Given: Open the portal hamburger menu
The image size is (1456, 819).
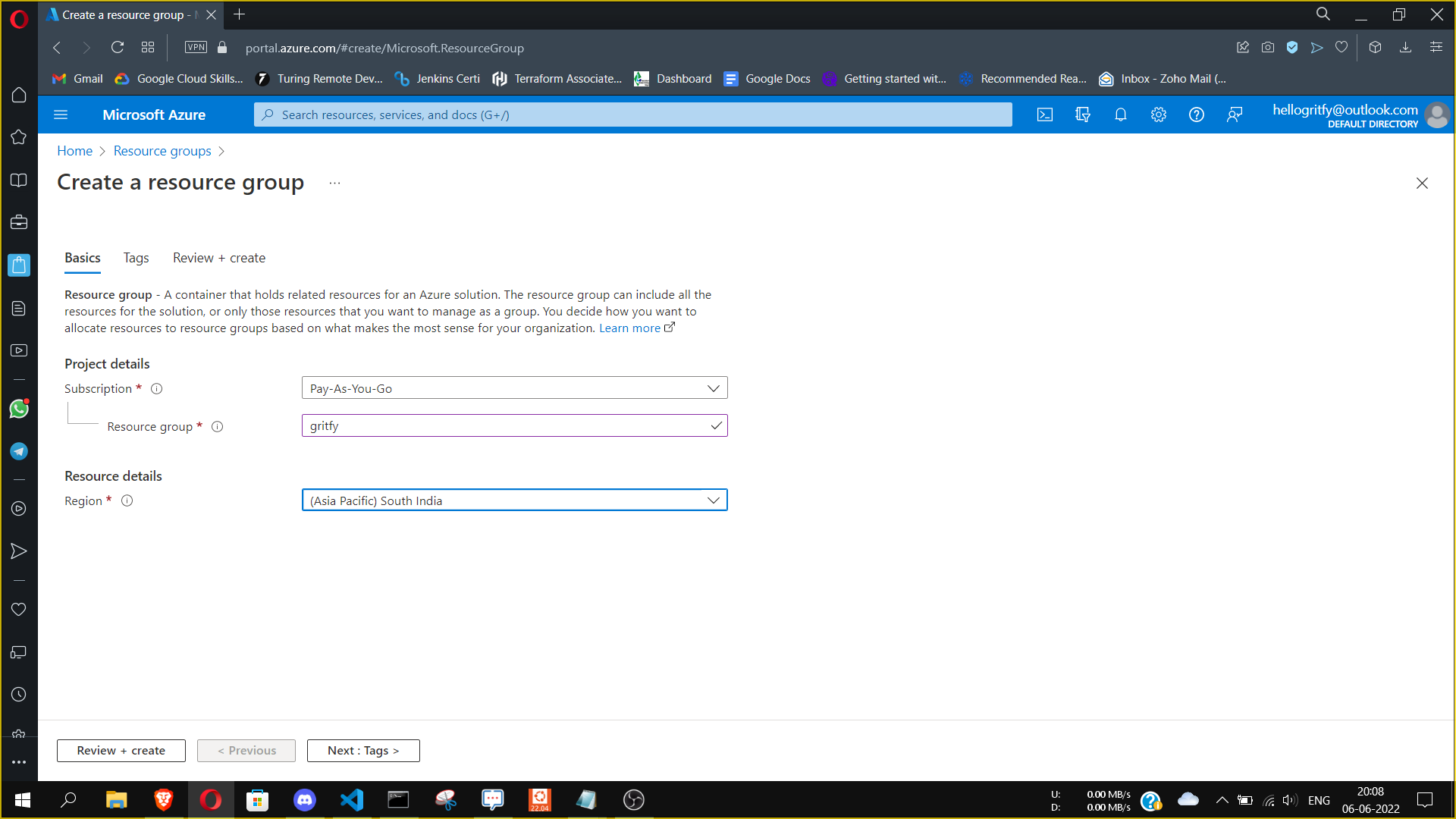Looking at the screenshot, I should pyautogui.click(x=61, y=115).
